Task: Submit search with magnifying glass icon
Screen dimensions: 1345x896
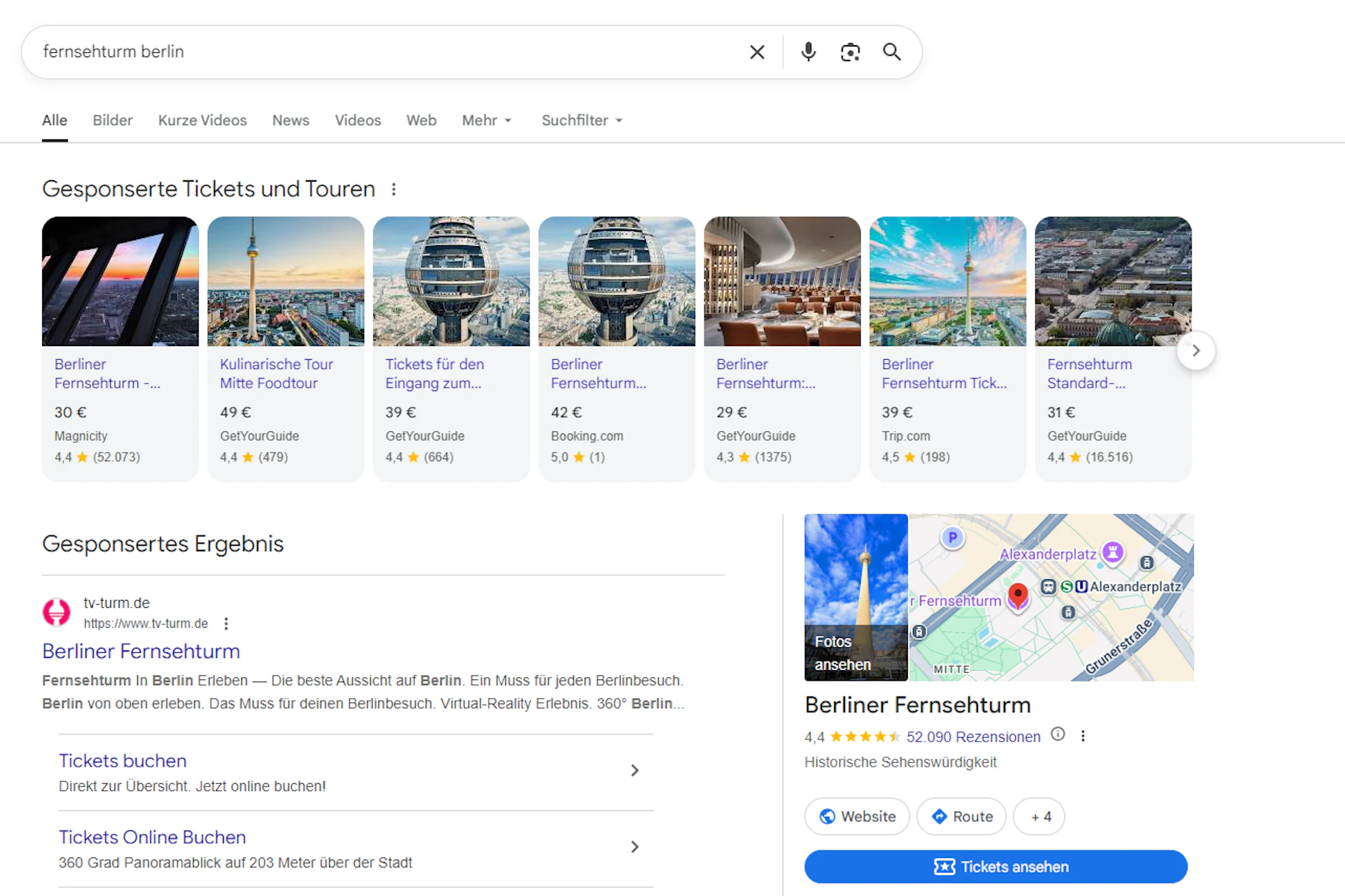Action: tap(891, 52)
